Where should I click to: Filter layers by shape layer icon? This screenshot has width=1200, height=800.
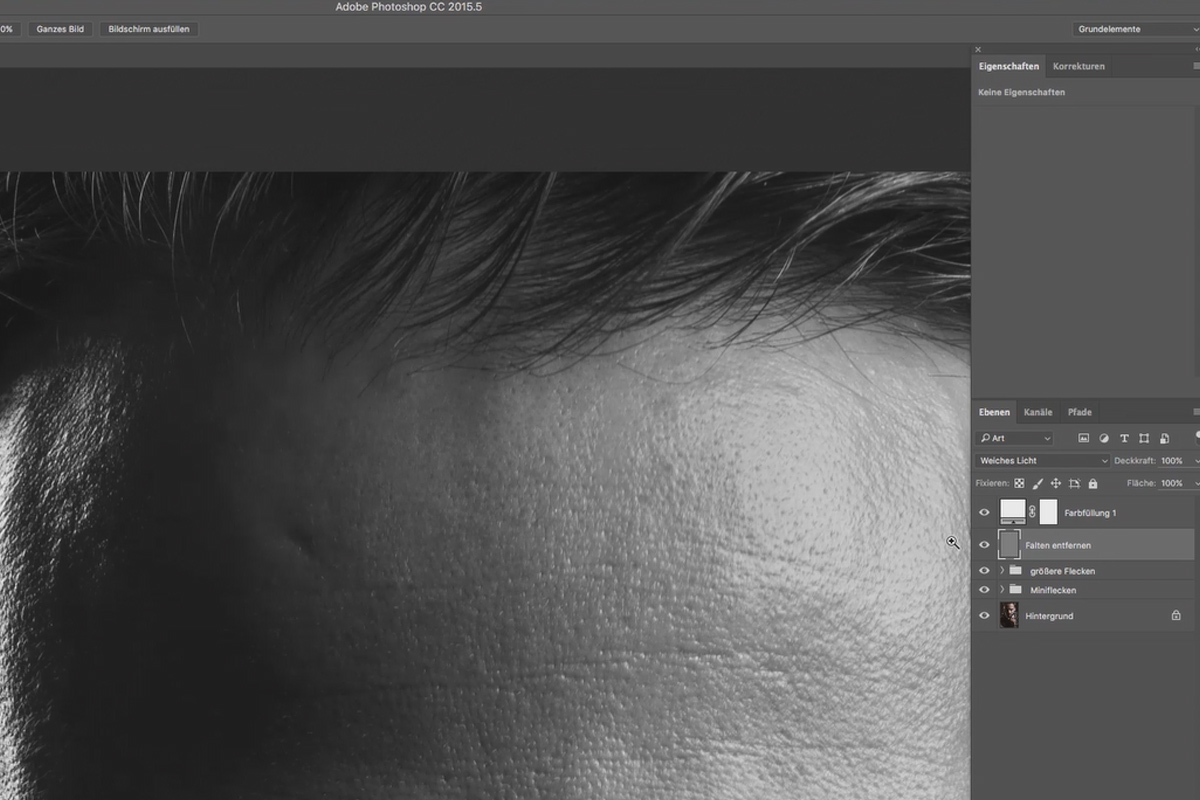[1144, 438]
